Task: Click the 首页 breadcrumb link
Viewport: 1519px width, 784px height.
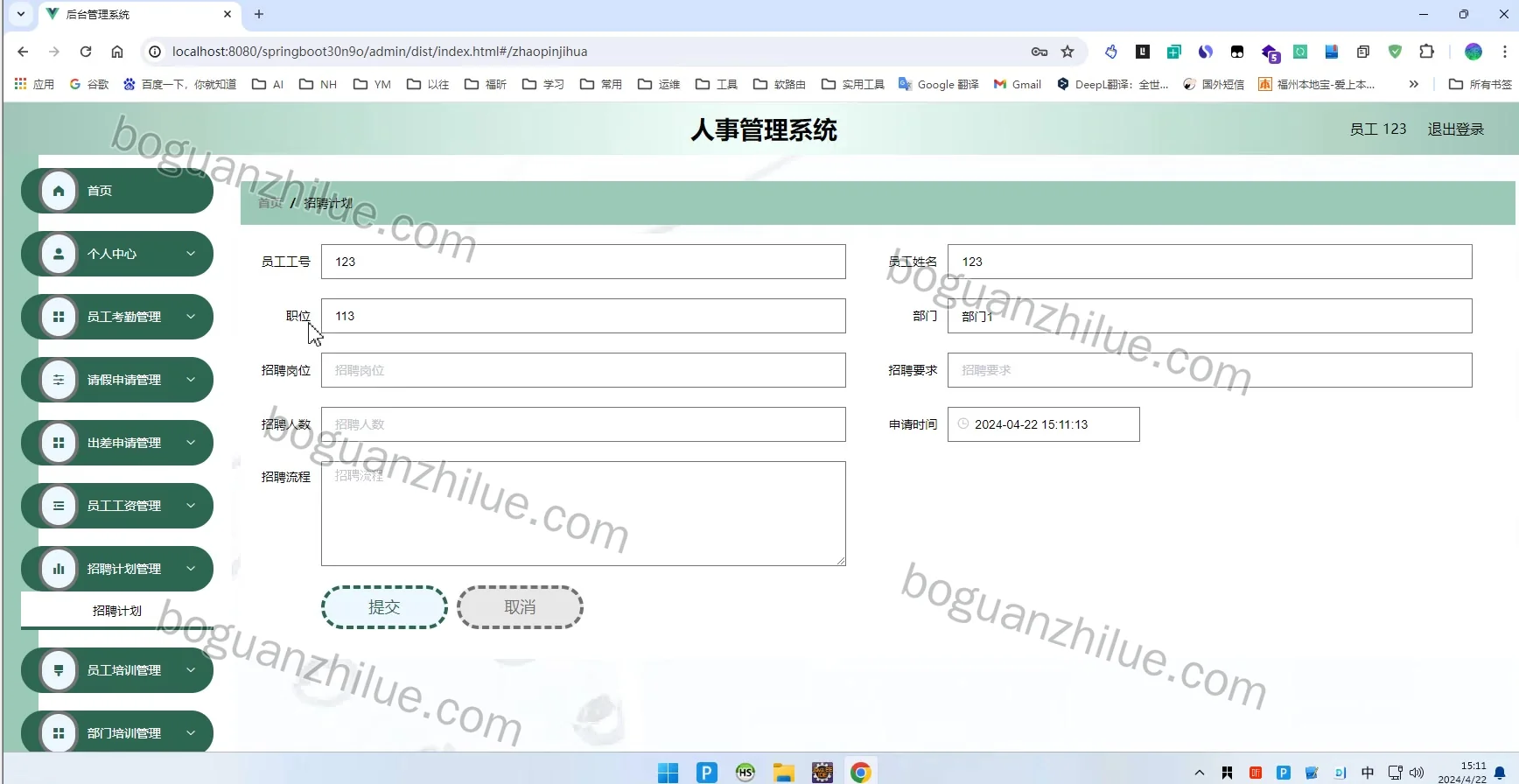Action: coord(270,203)
